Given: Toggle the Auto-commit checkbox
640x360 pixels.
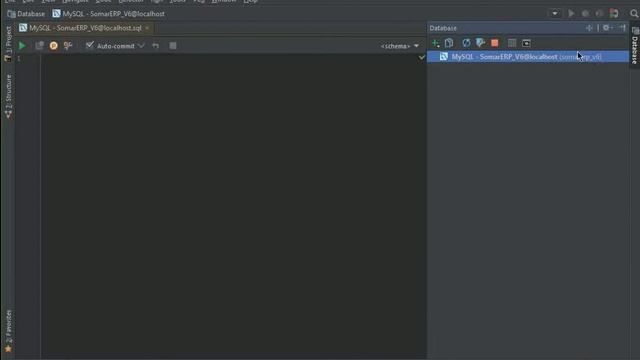Looking at the screenshot, I should (x=90, y=45).
